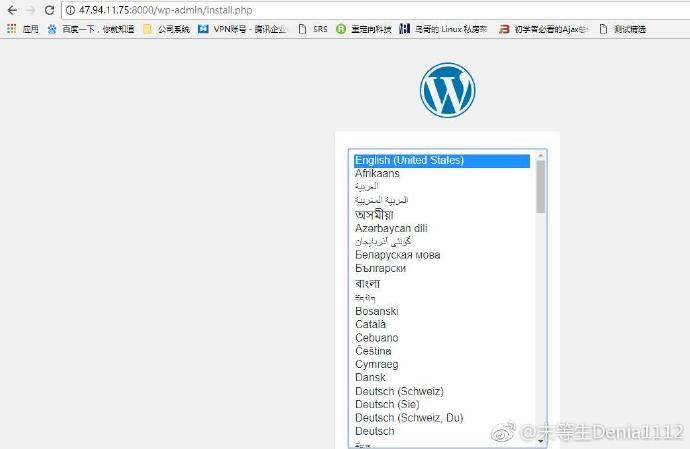Open the yellow folder bookmark
690x449 pixels.
coord(166,29)
